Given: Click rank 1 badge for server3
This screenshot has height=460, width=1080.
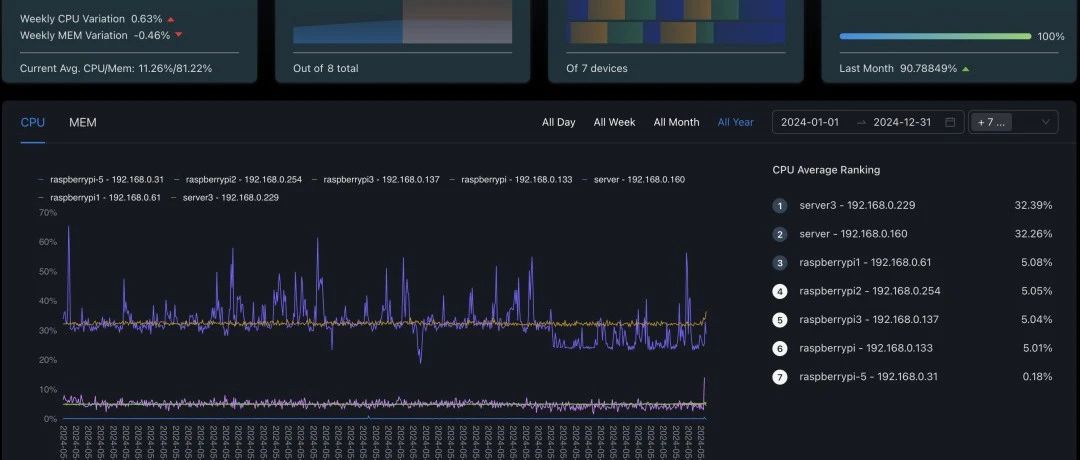Looking at the screenshot, I should tap(780, 206).
